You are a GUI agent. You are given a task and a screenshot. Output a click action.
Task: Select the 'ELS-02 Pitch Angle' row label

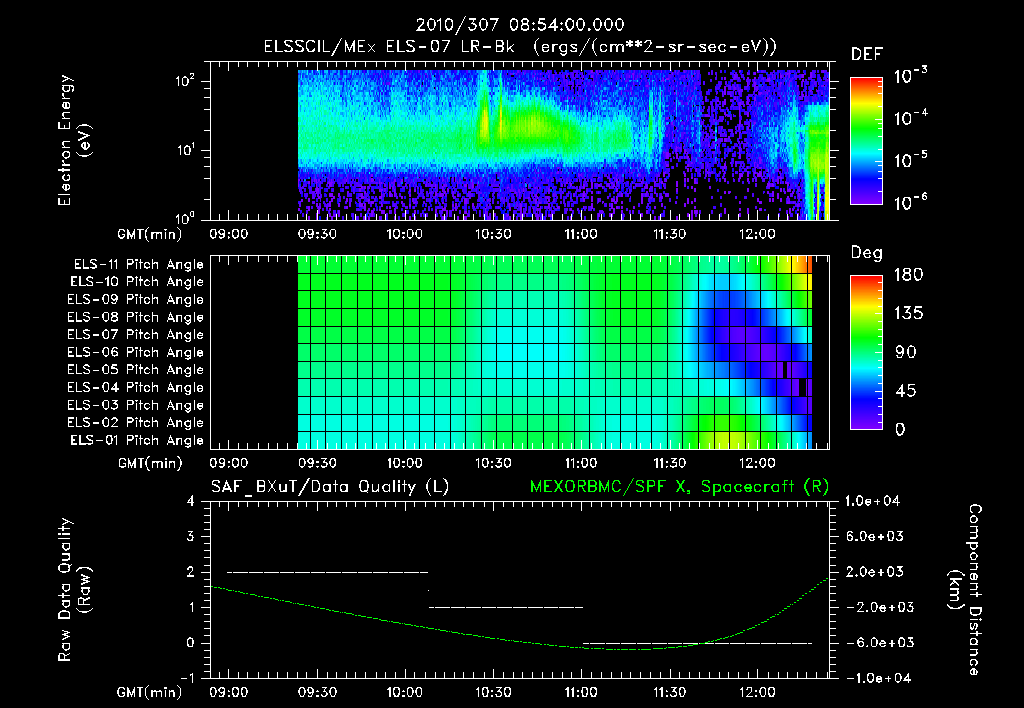pyautogui.click(x=135, y=423)
